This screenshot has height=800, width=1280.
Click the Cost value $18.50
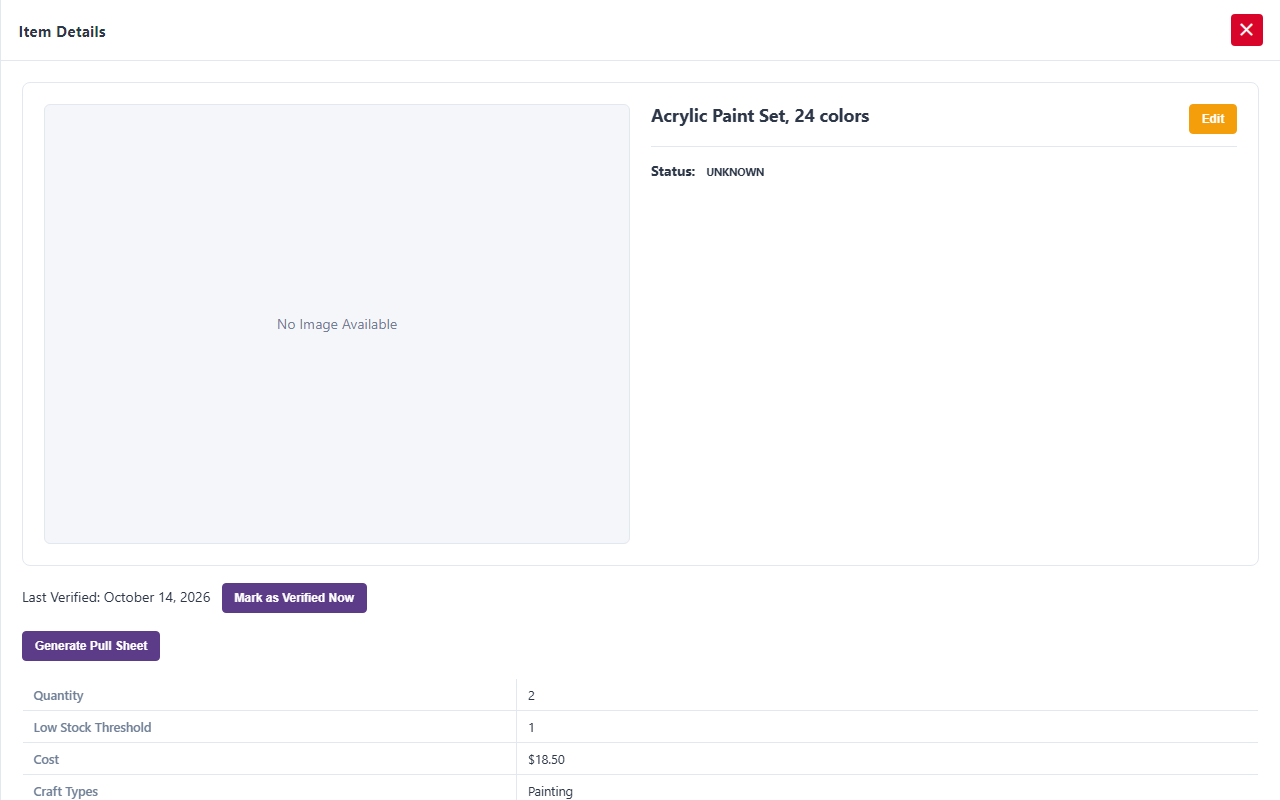(546, 760)
